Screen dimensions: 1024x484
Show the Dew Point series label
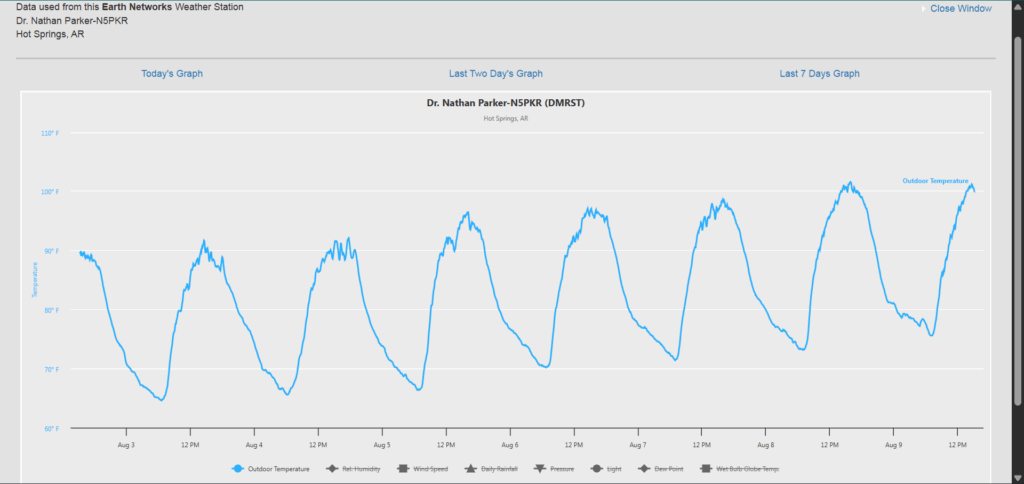[x=667, y=468]
